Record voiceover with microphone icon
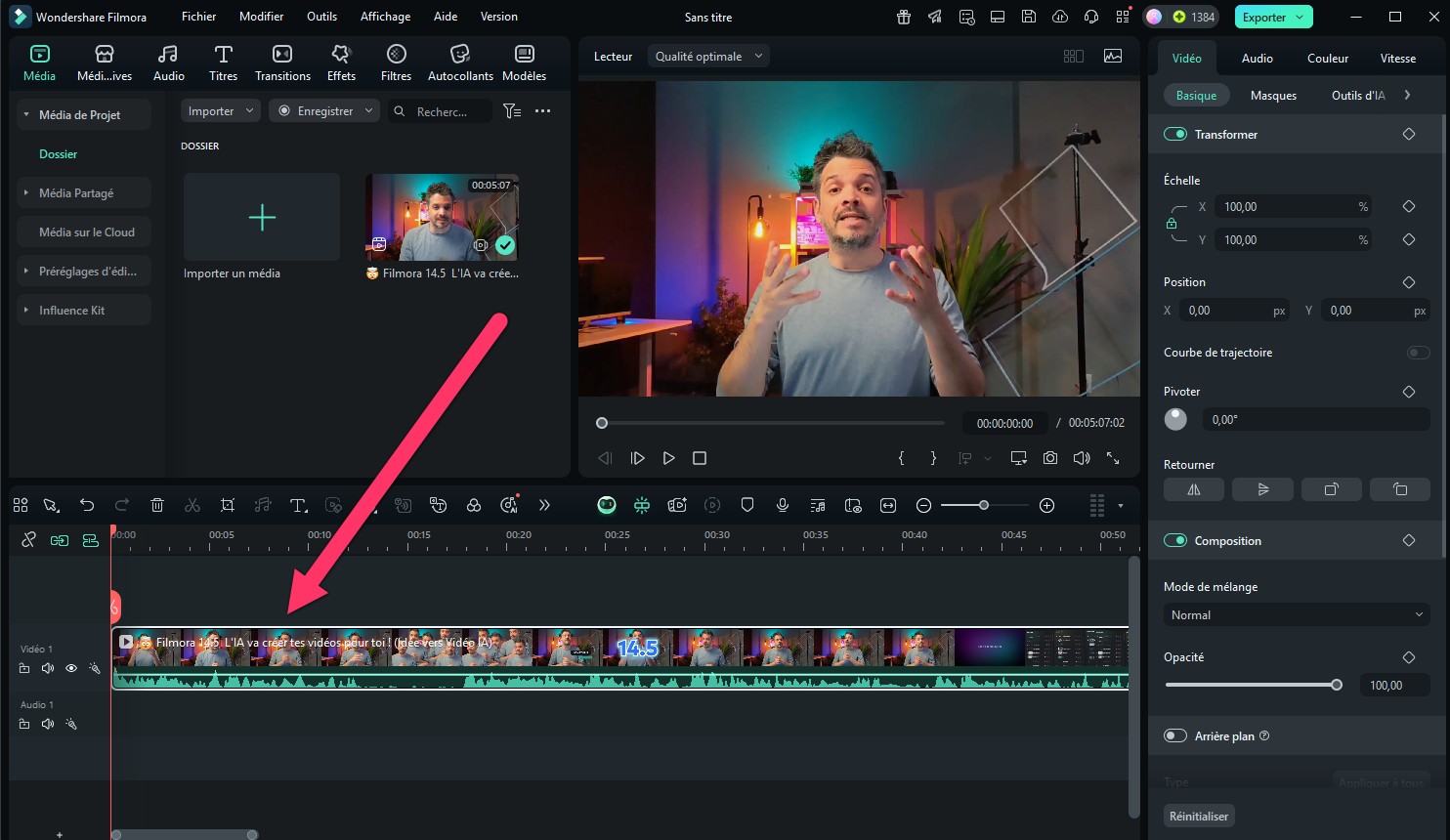This screenshot has width=1450, height=840. click(x=783, y=505)
